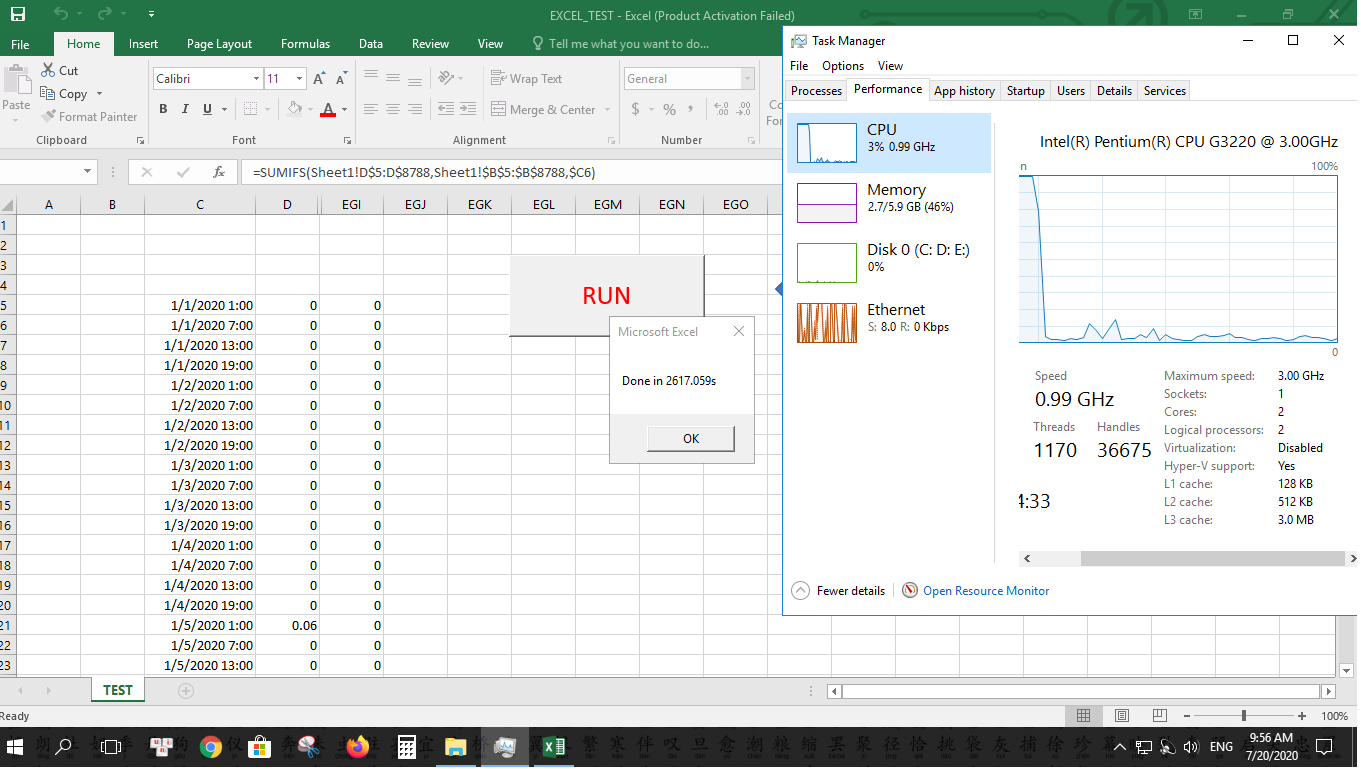Viewport: 1361px width, 769px height.
Task: Open the Windows Start menu
Action: coord(16,746)
